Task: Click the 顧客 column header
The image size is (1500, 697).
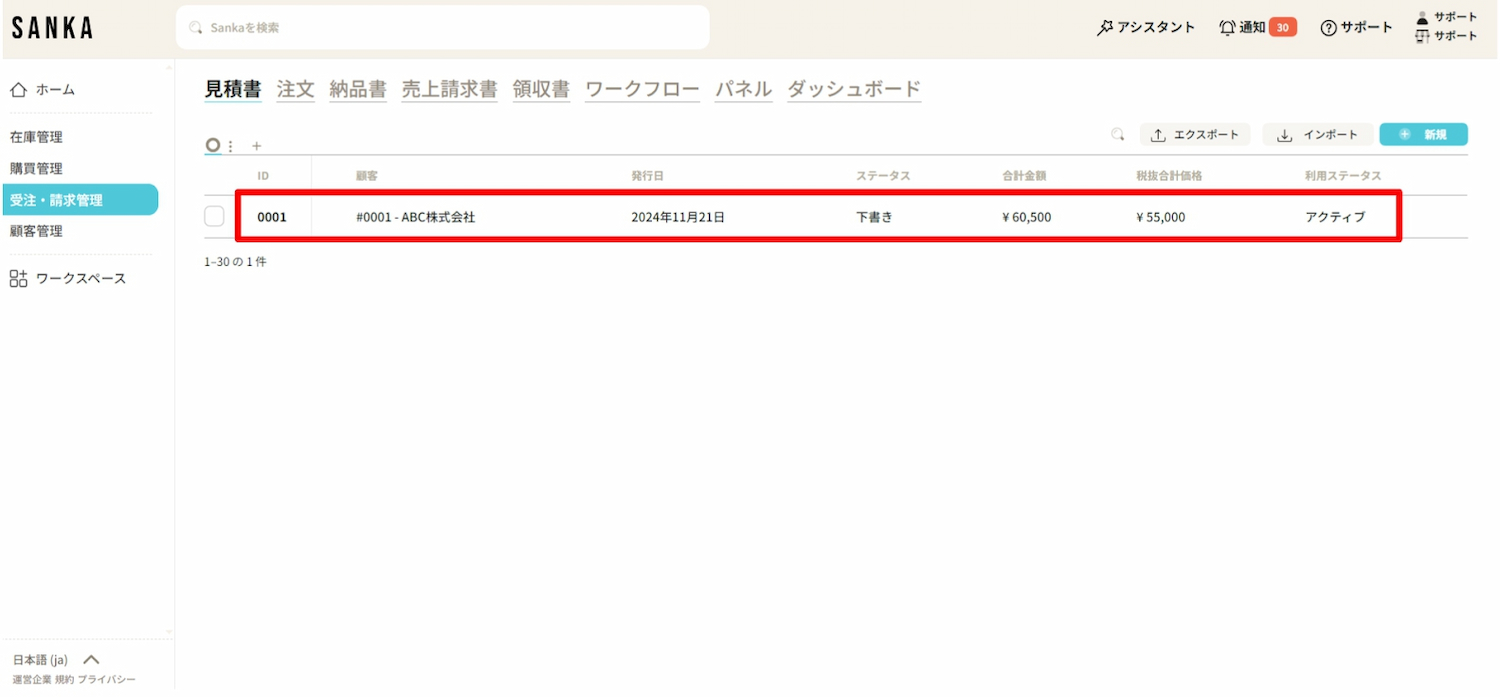Action: click(366, 176)
